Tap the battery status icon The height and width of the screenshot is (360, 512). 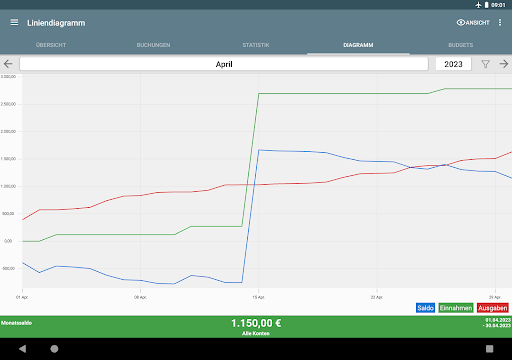click(486, 5)
